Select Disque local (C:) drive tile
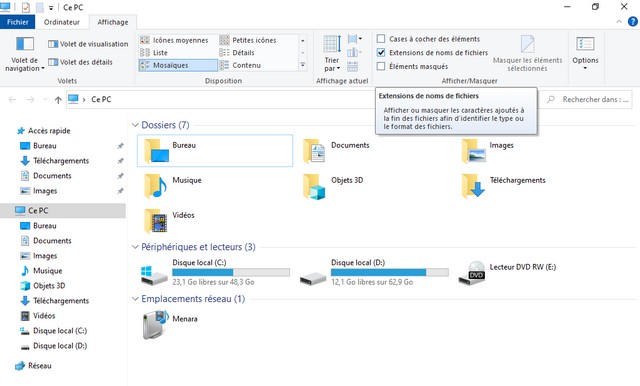Image resolution: width=640 pixels, height=386 pixels. [x=215, y=273]
